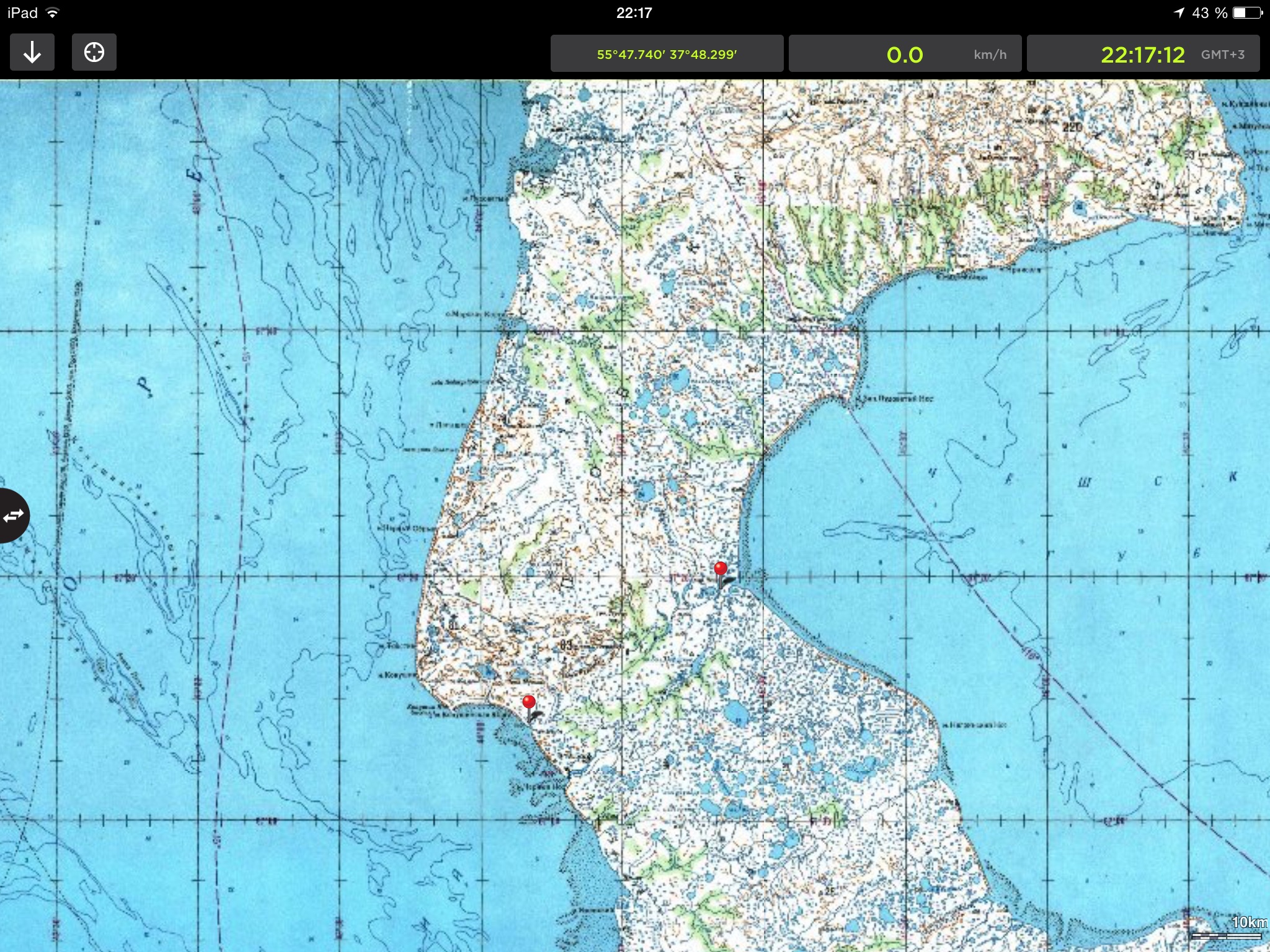Tap the 220 elevation mark on map
Viewport: 1270px width, 952px height.
point(1072,127)
